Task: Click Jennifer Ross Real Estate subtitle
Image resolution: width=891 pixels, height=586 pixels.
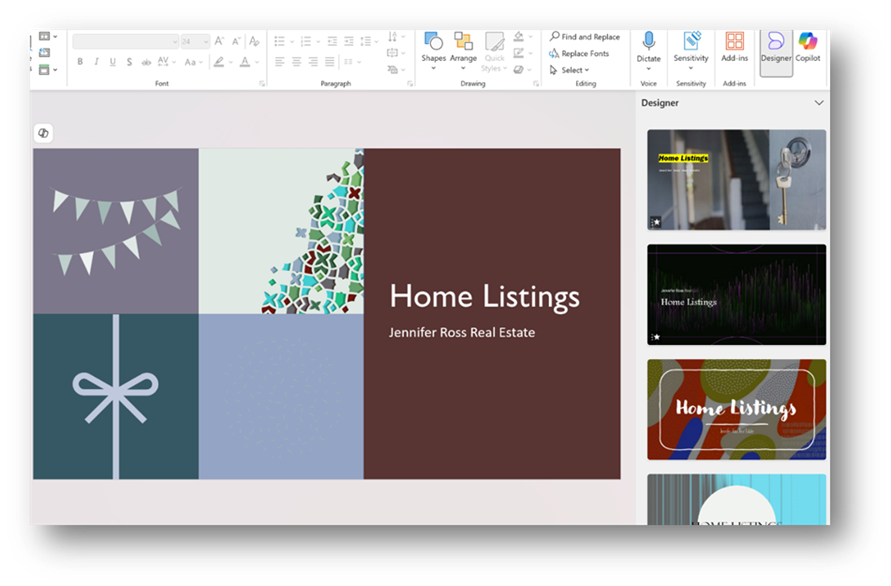Action: [462, 333]
